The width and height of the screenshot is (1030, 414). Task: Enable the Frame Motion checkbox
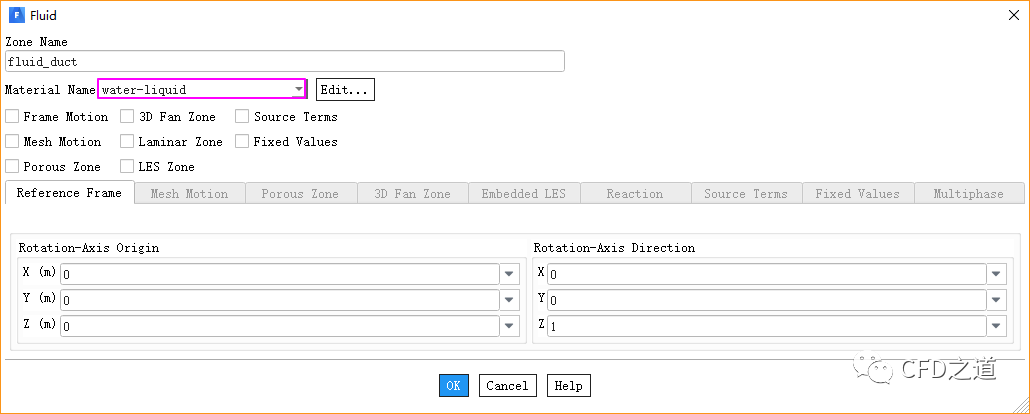pos(12,117)
